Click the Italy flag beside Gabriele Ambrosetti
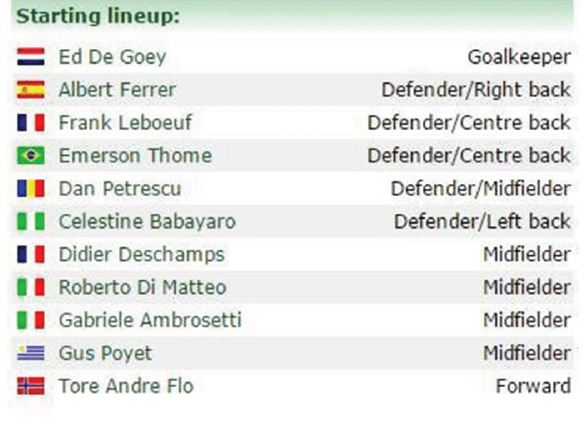 pyautogui.click(x=31, y=320)
